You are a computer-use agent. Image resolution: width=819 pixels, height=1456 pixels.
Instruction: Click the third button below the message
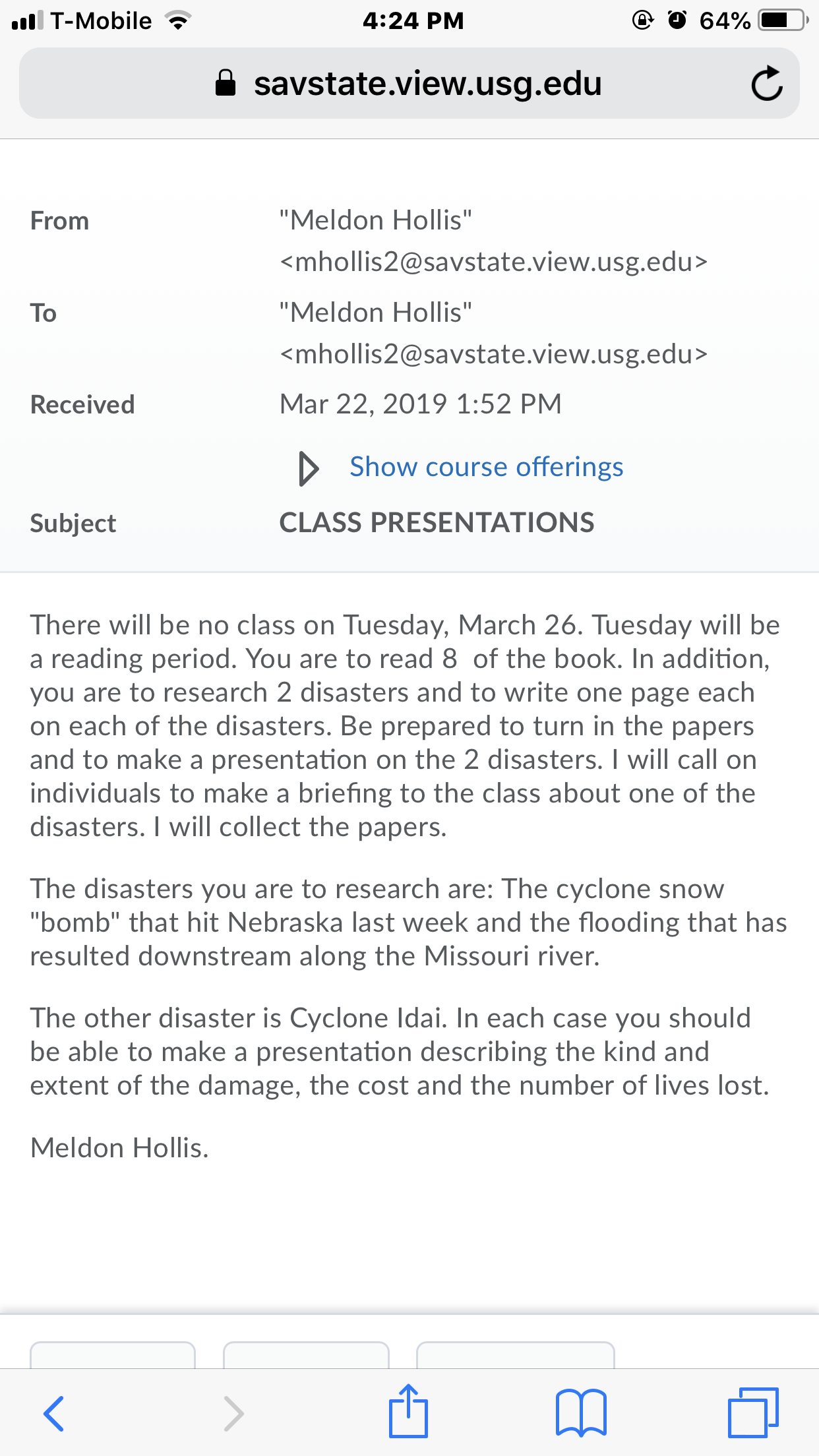[516, 1354]
